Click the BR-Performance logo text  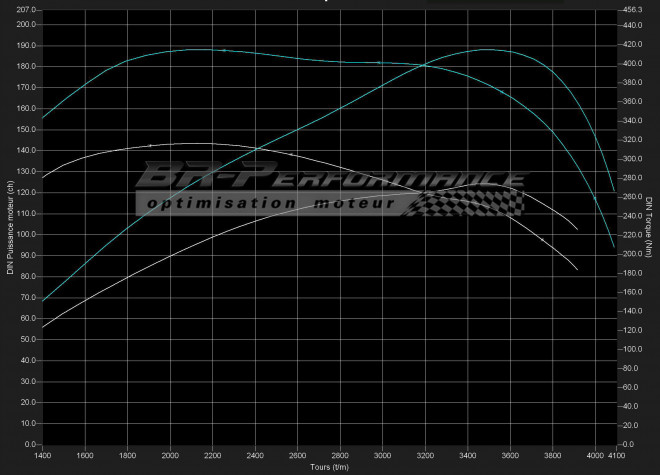(330, 178)
